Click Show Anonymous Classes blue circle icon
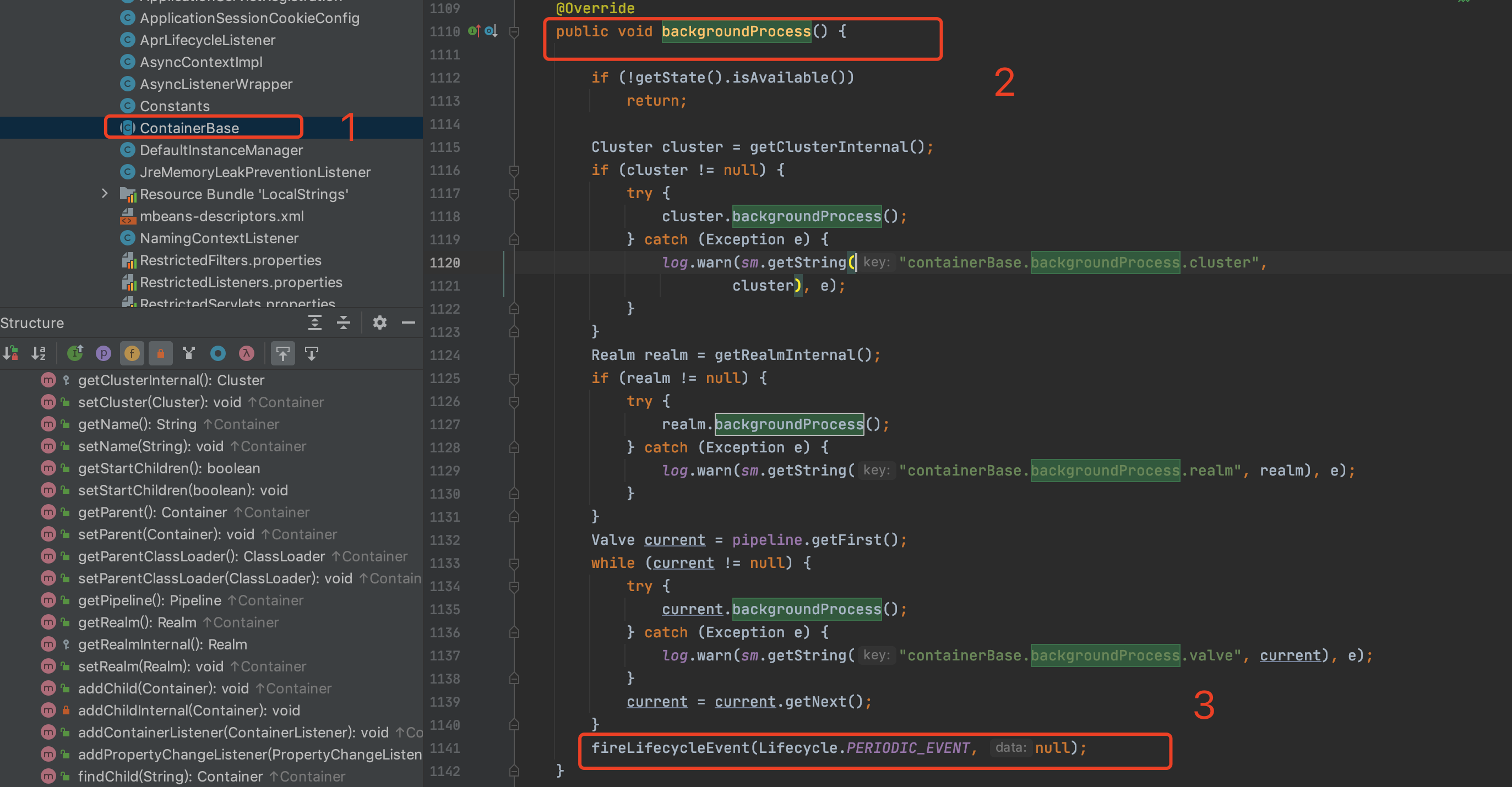The height and width of the screenshot is (787, 1512). coord(217,353)
